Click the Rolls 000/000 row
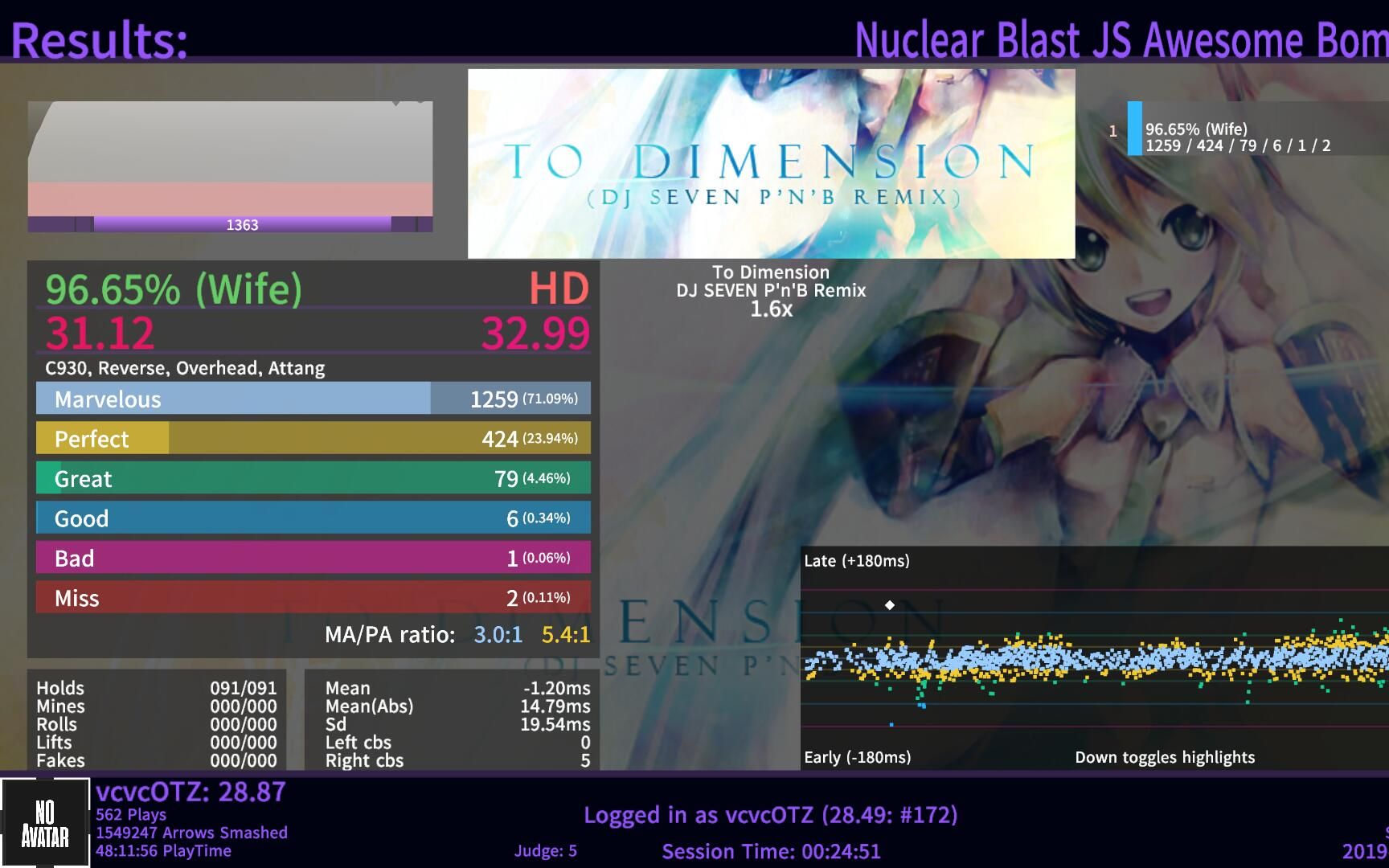This screenshot has height=868, width=1389. point(157,724)
